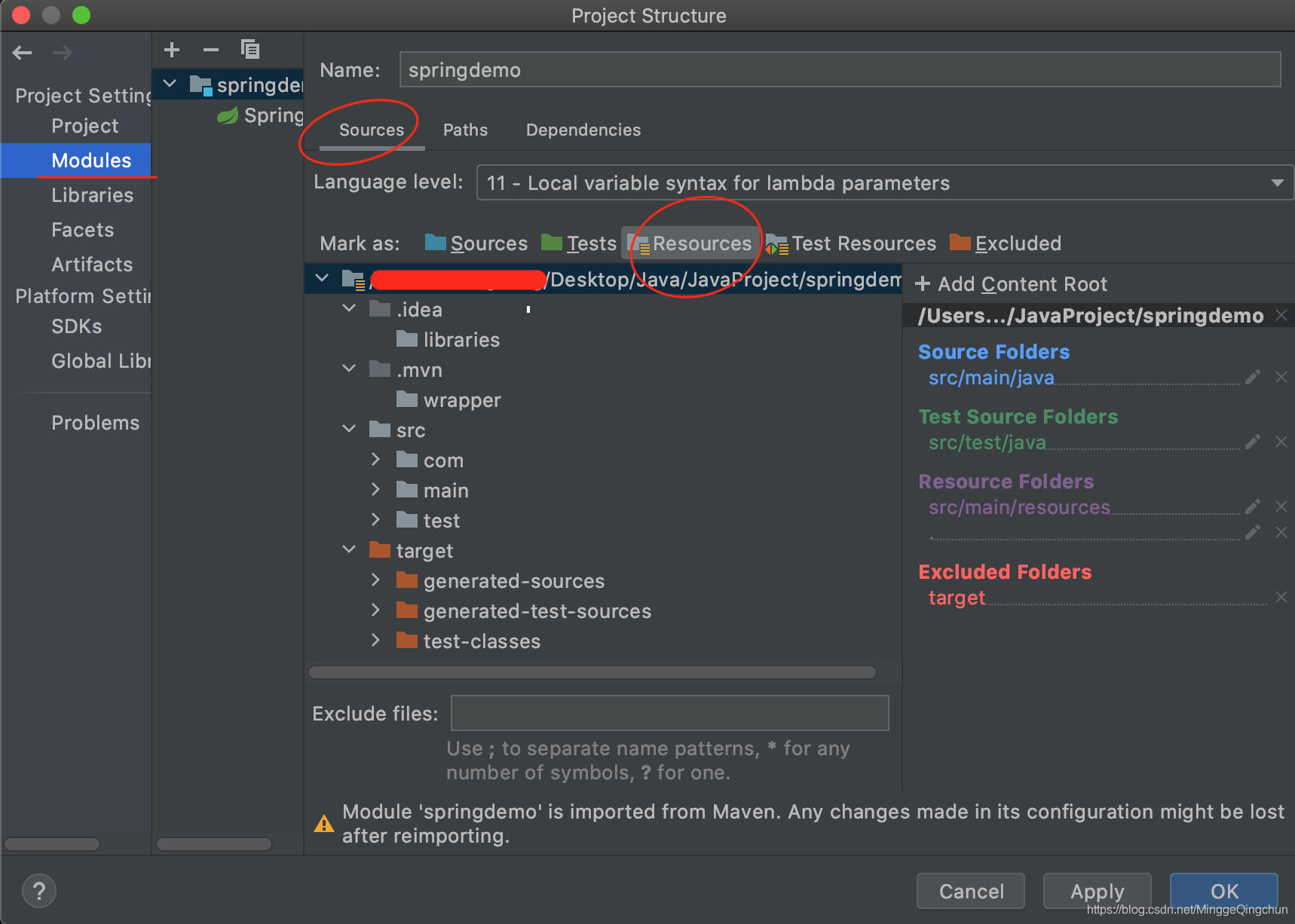1295x924 pixels.
Task: Select the wrapper folder in tree
Action: [448, 400]
